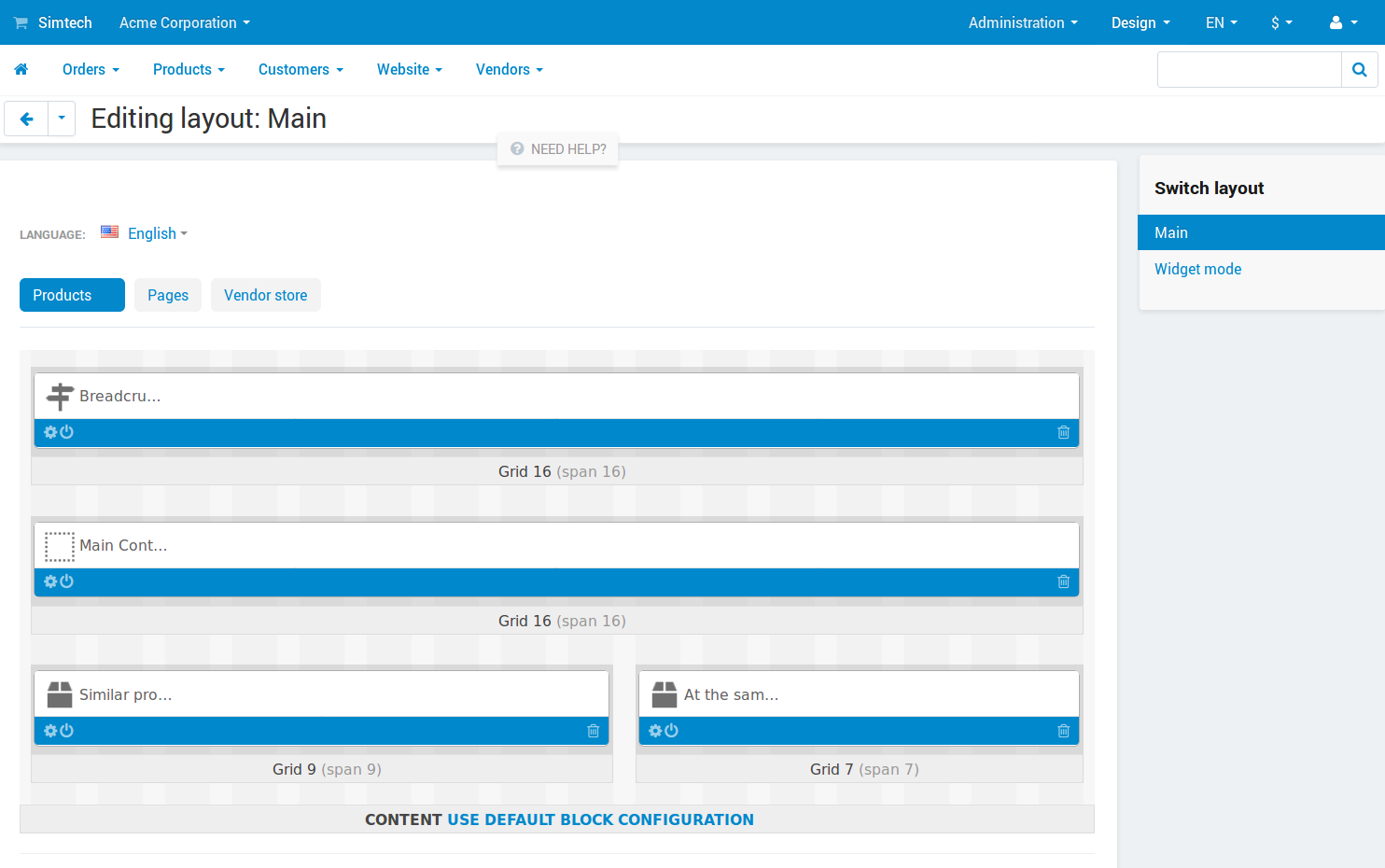Click Use Default Block Configuration link
The image size is (1385, 868).
pos(601,819)
